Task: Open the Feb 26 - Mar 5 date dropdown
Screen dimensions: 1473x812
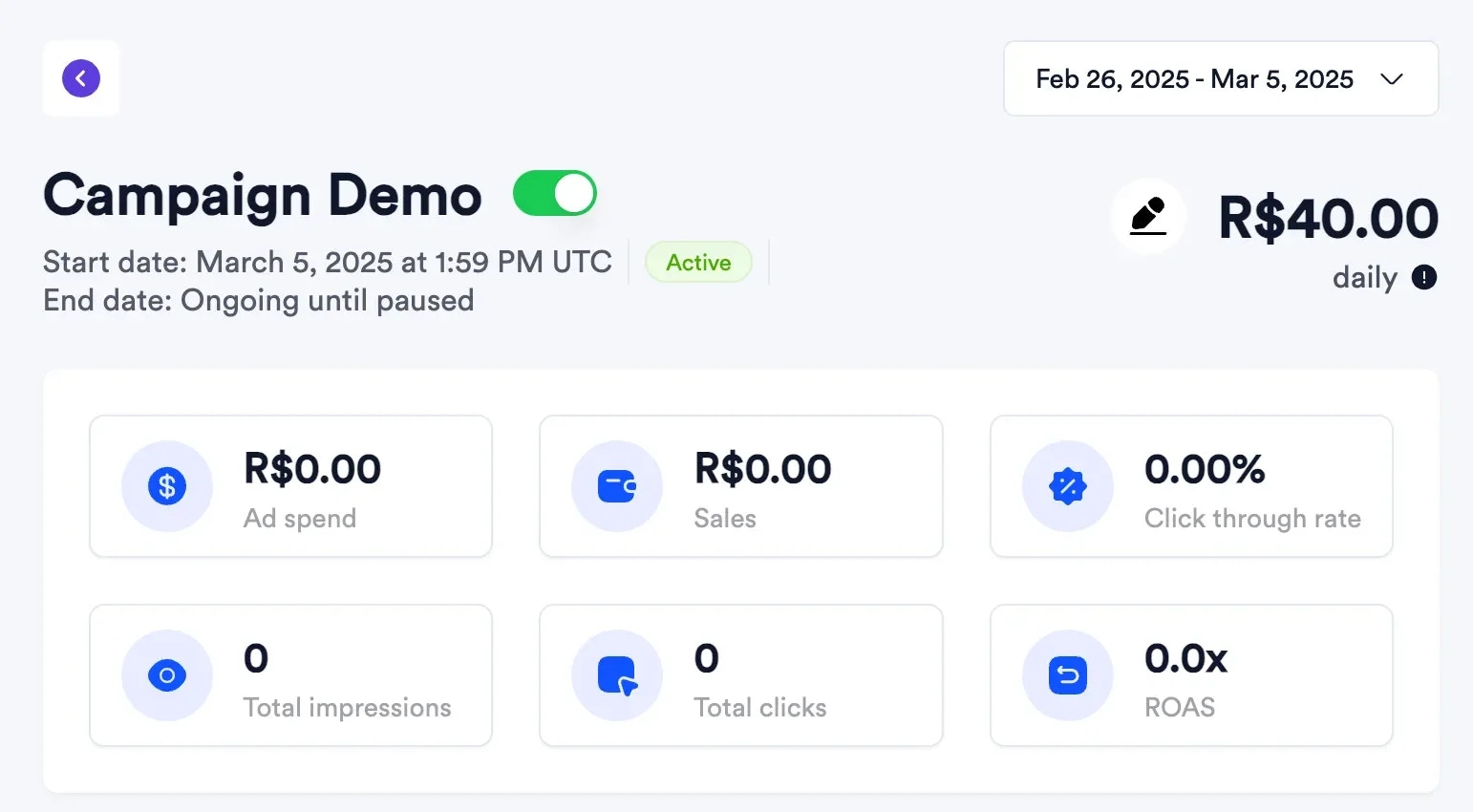Action: click(1220, 78)
